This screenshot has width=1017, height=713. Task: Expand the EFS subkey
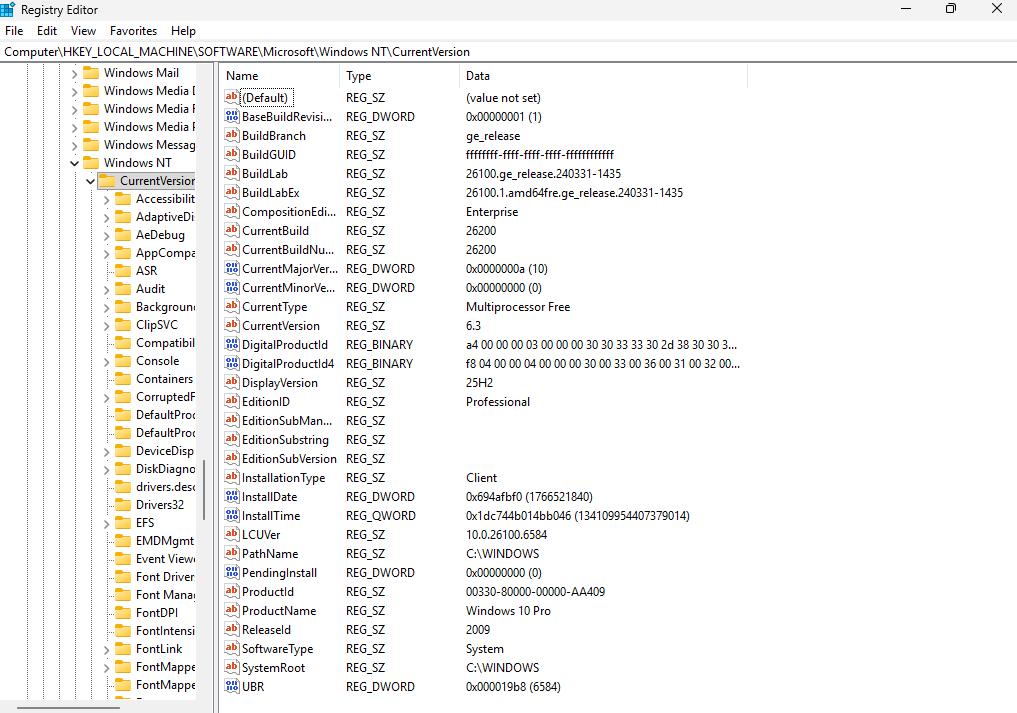107,524
